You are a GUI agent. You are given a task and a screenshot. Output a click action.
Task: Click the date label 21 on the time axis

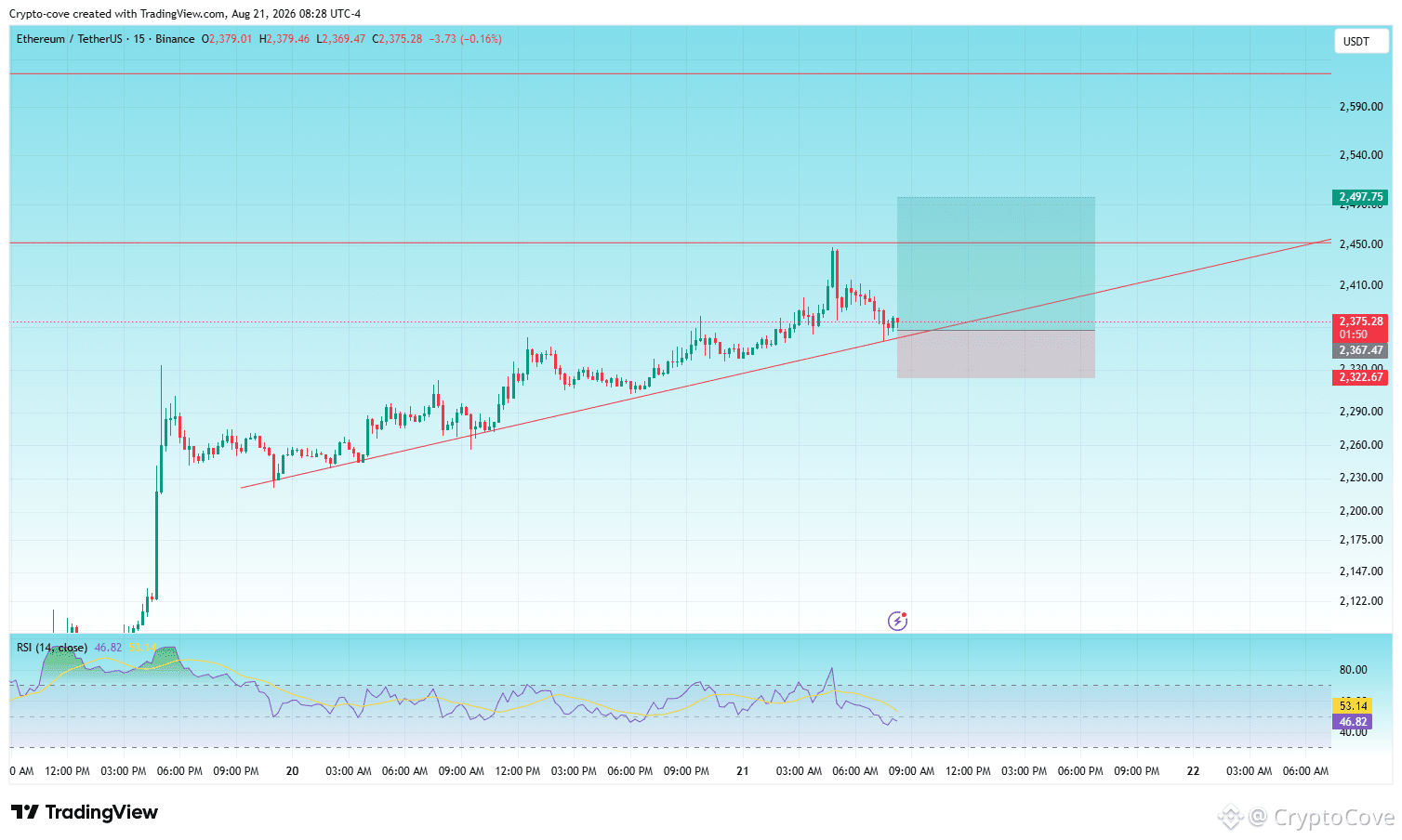point(742,771)
